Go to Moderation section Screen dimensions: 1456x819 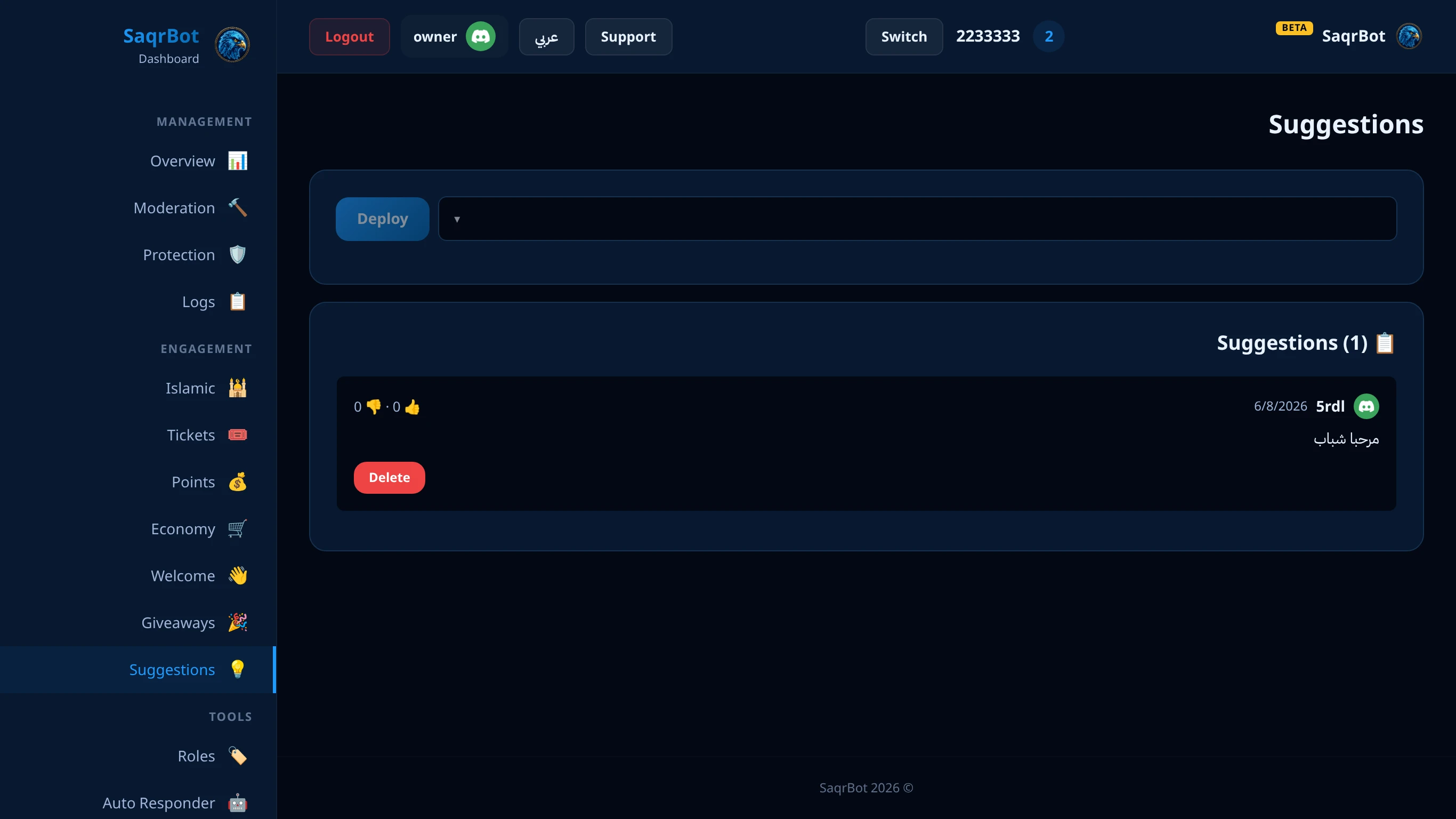(x=138, y=207)
